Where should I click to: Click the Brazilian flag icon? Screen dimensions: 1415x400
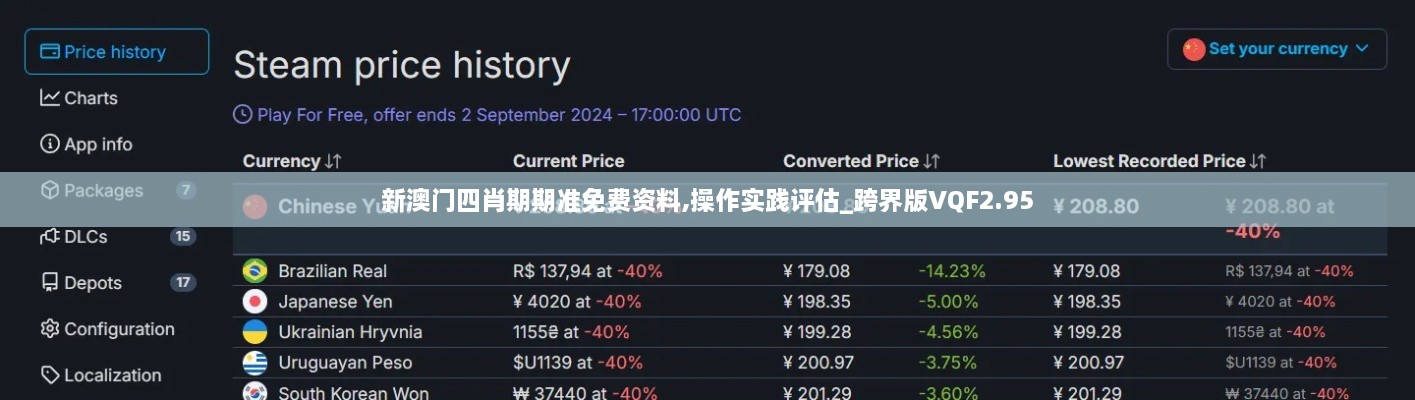tap(255, 270)
